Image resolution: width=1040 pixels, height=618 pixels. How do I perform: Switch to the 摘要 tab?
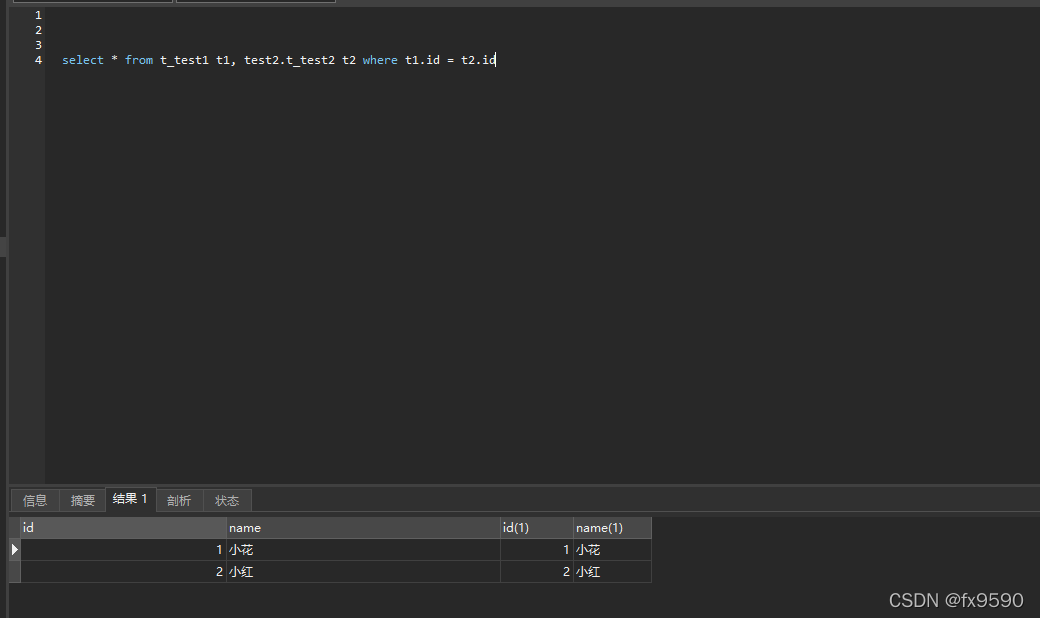tap(83, 500)
